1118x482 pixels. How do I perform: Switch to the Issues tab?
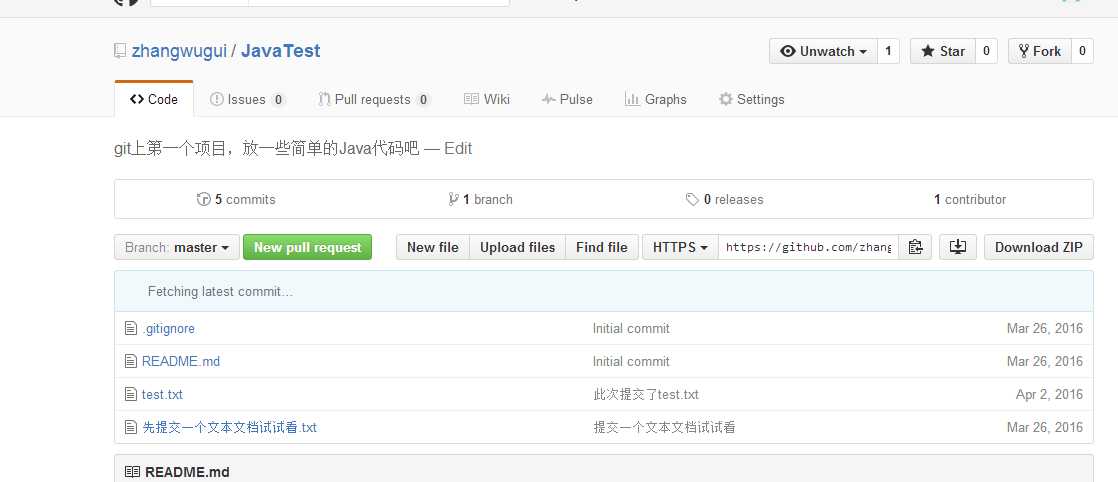pyautogui.click(x=247, y=99)
